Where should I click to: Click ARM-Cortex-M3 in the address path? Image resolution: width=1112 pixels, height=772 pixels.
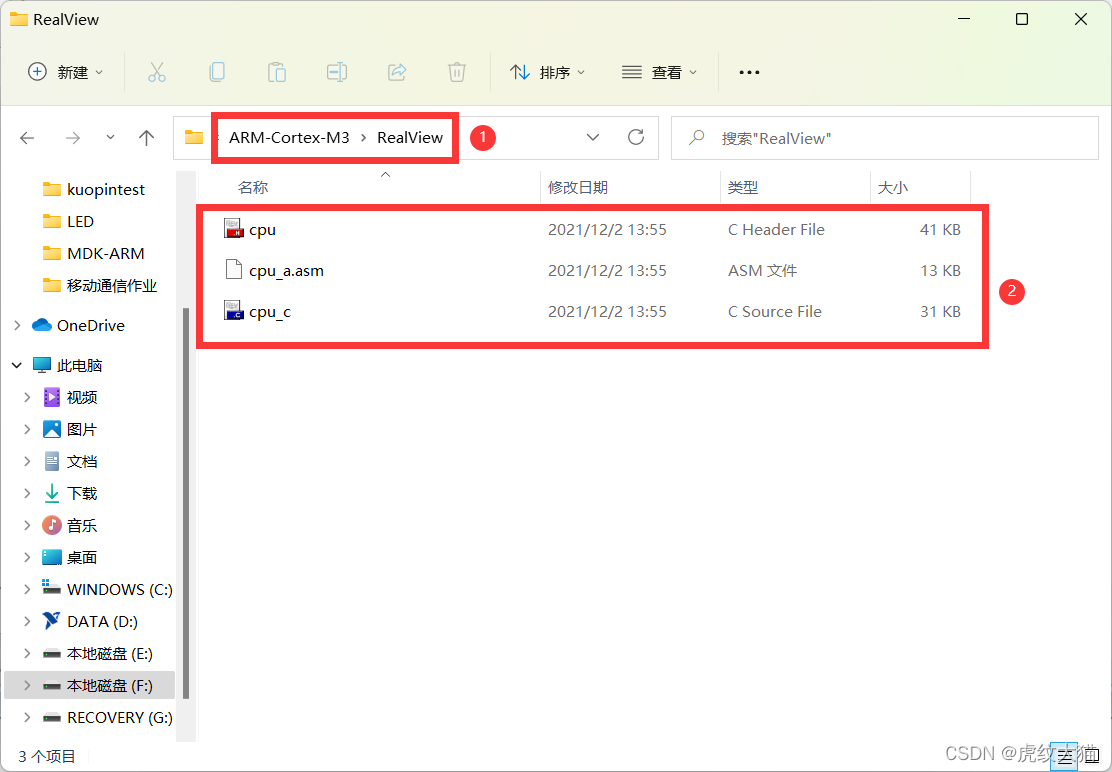coord(289,138)
